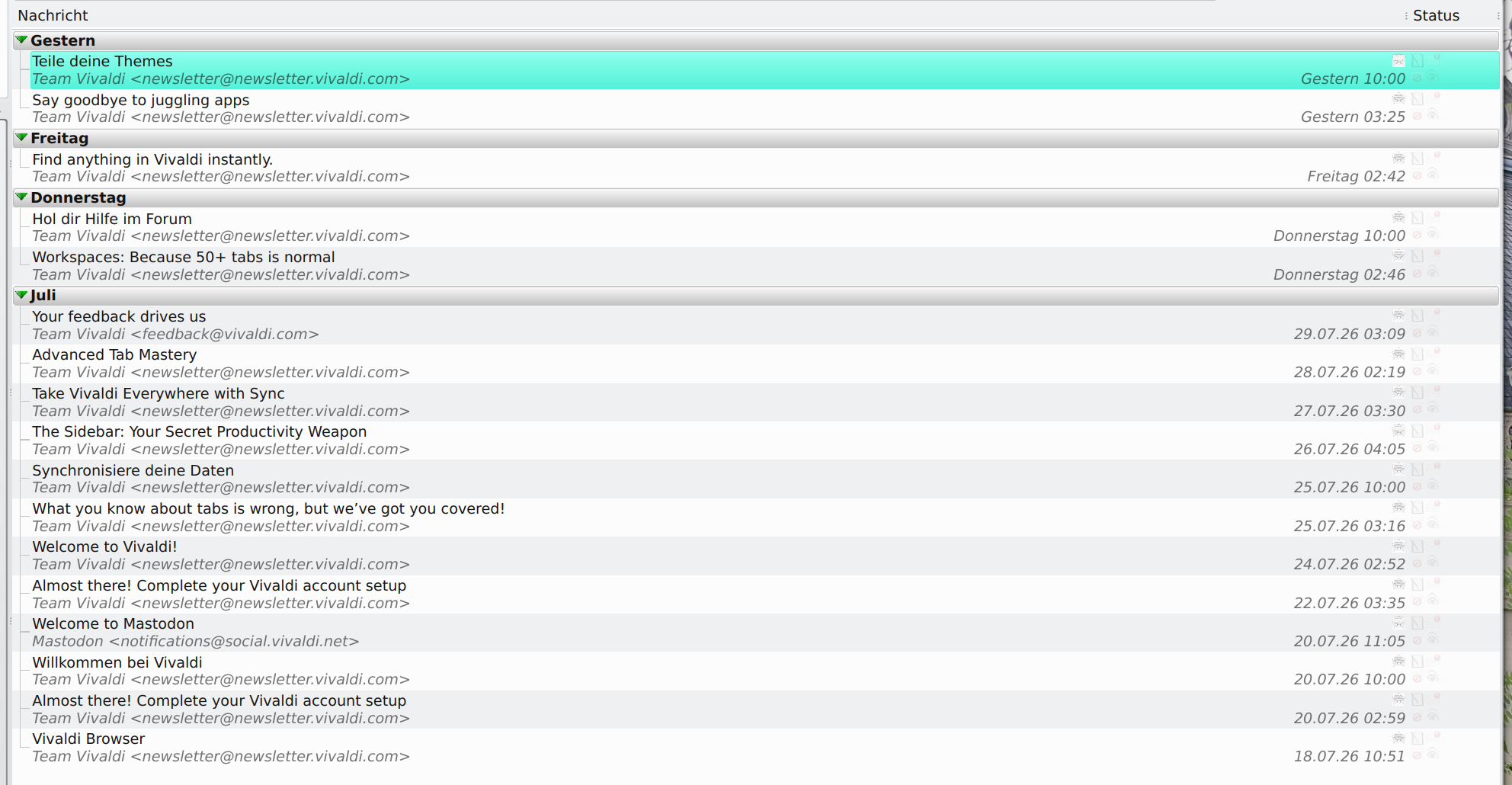Select 'The Sidebar: Your Secret Productivity Weapon'
This screenshot has width=1512, height=785.
click(200, 431)
